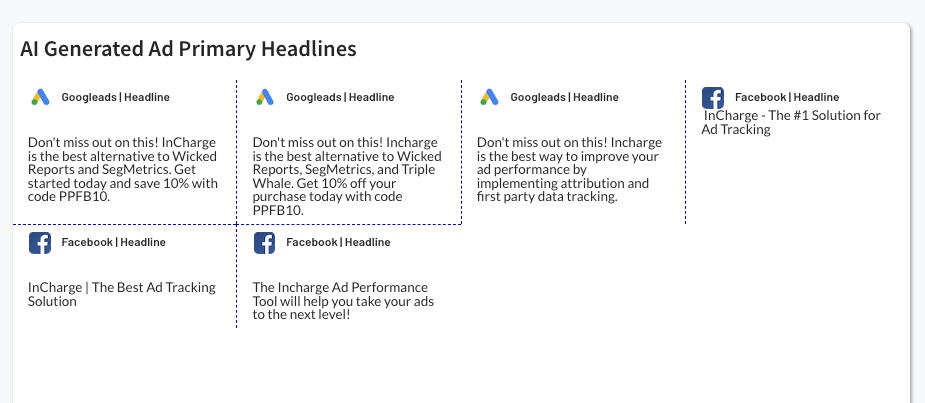This screenshot has width=925, height=403.
Task: Click 'Facebook | Headline' label above '#1 Solution' text
Action: click(x=786, y=97)
